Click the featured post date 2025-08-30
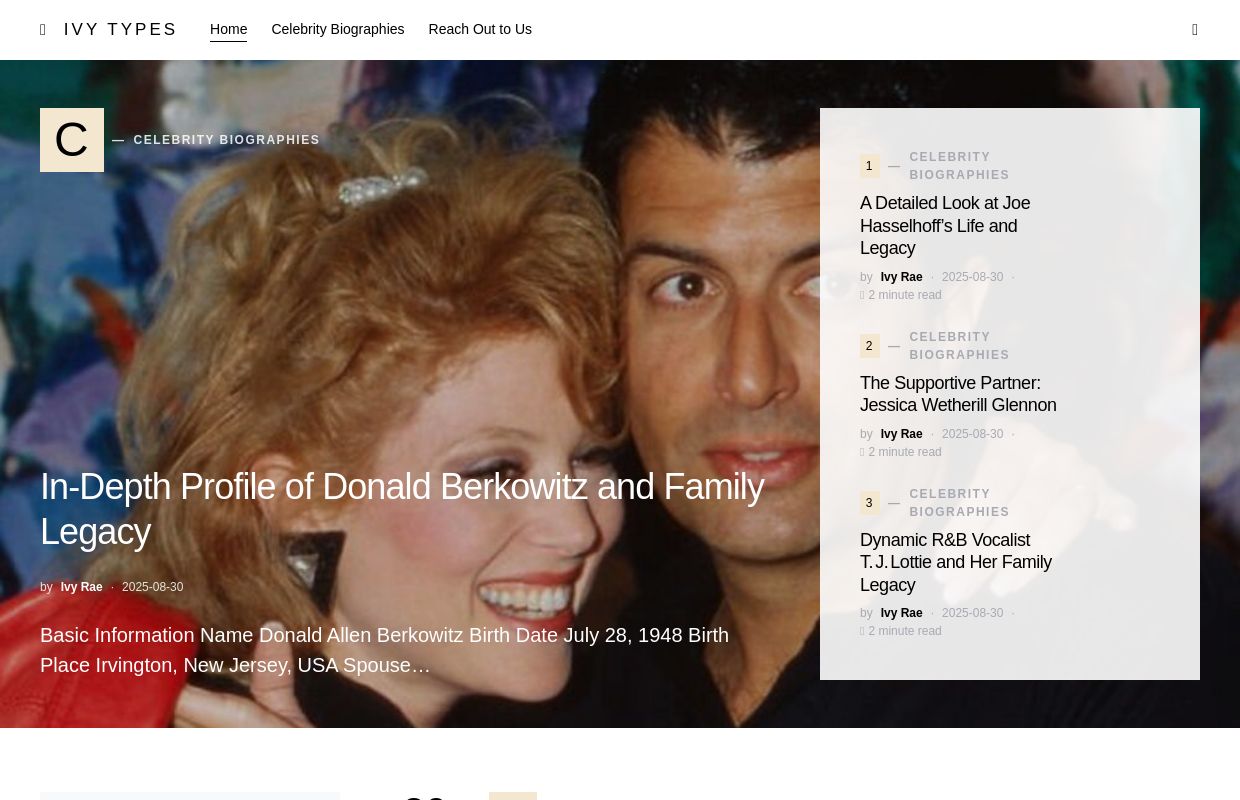The height and width of the screenshot is (800, 1240). pyautogui.click(x=152, y=587)
